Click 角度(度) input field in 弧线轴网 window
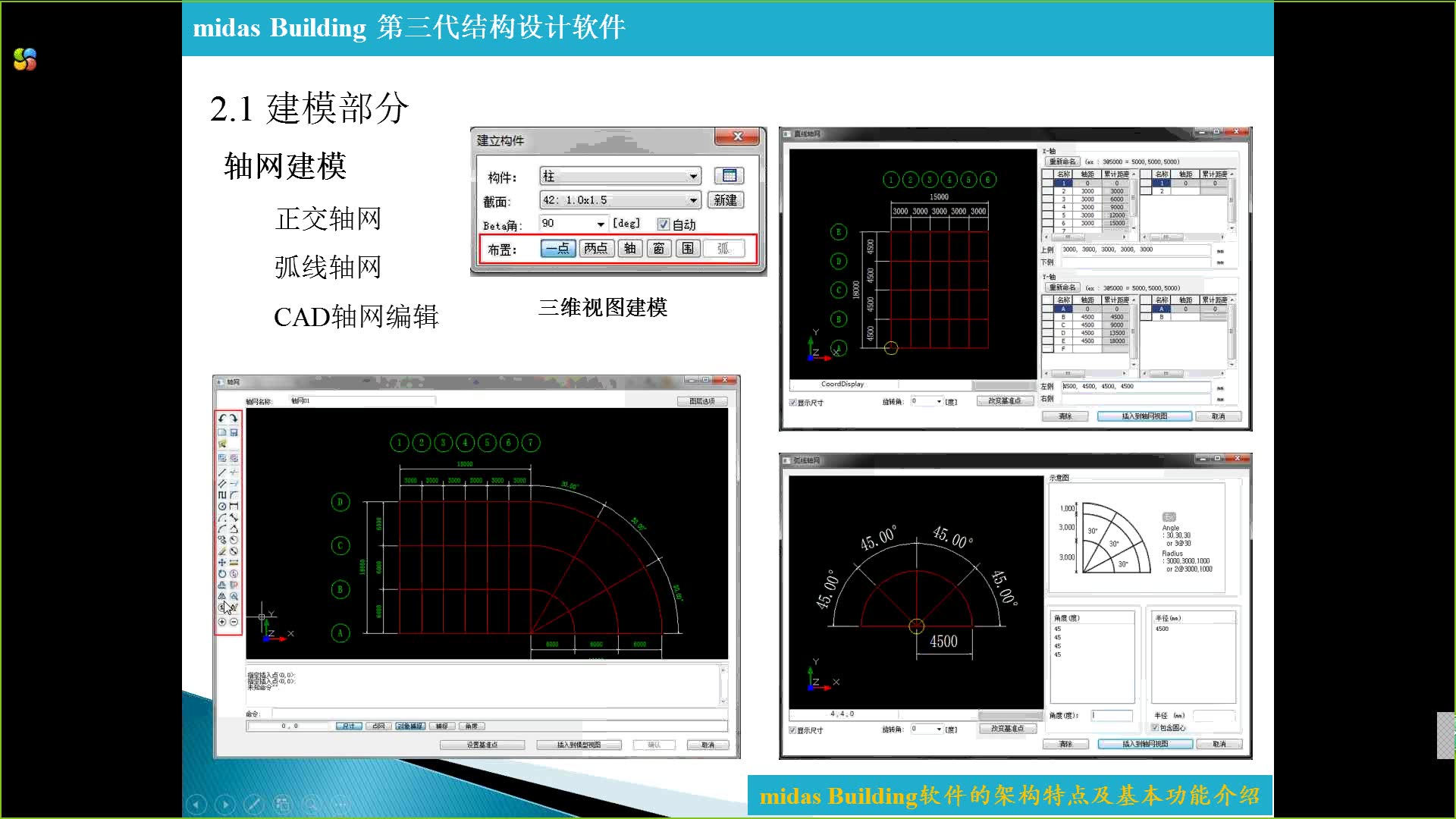Screen dimensions: 1456x819 [1112, 715]
